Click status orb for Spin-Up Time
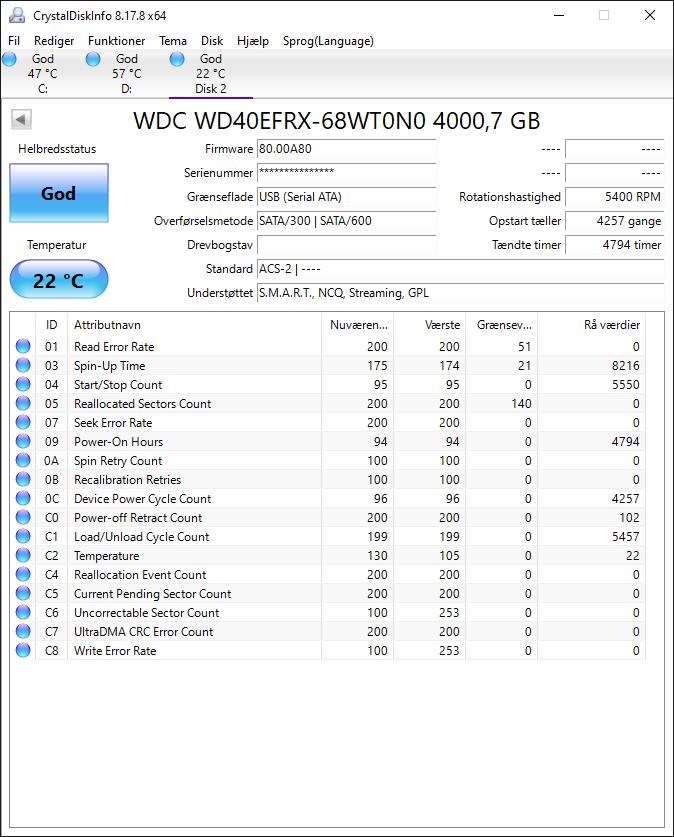Image resolution: width=674 pixels, height=837 pixels. (x=23, y=365)
